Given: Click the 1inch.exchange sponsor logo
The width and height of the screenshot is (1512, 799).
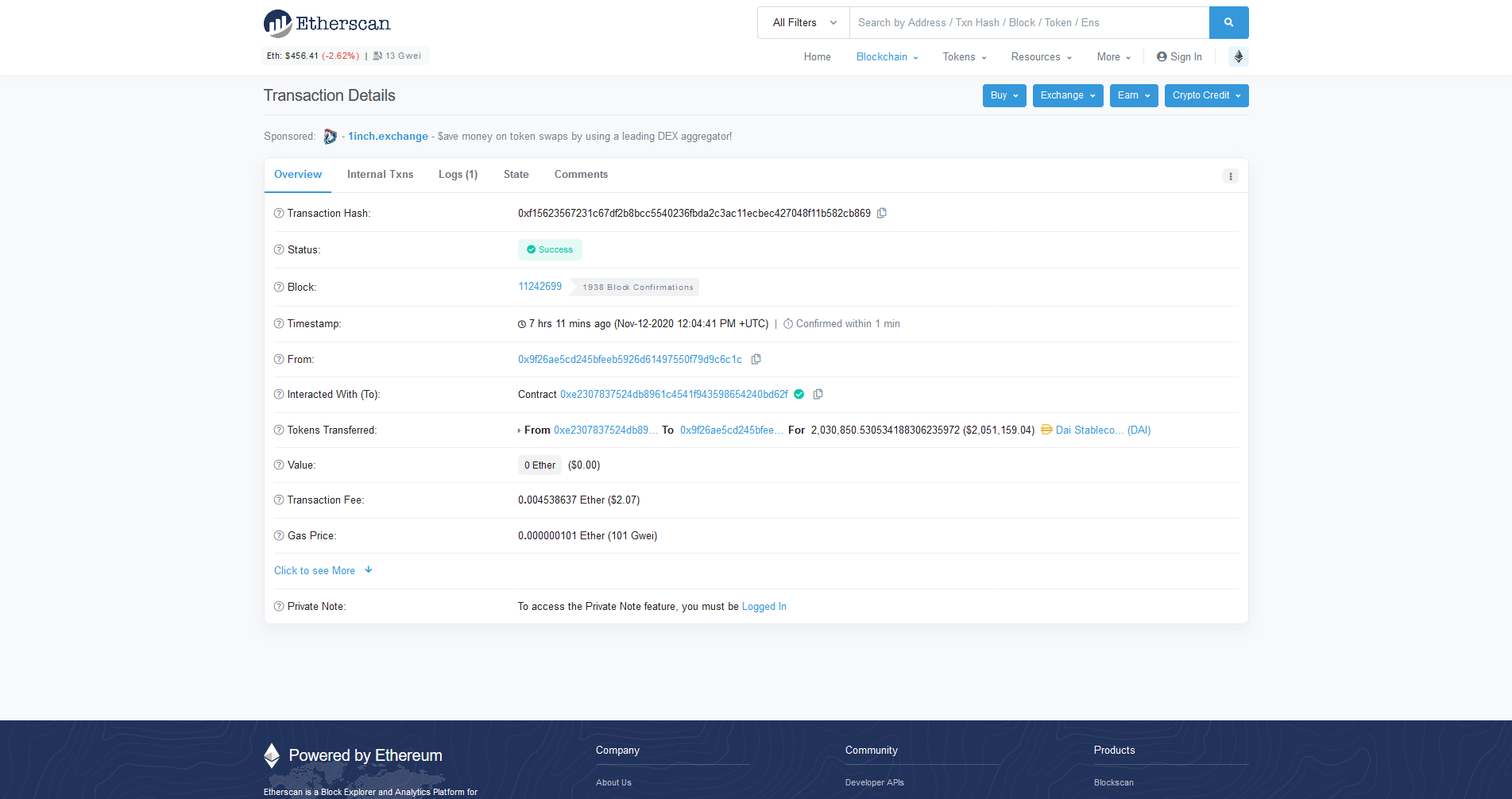Looking at the screenshot, I should coord(330,136).
